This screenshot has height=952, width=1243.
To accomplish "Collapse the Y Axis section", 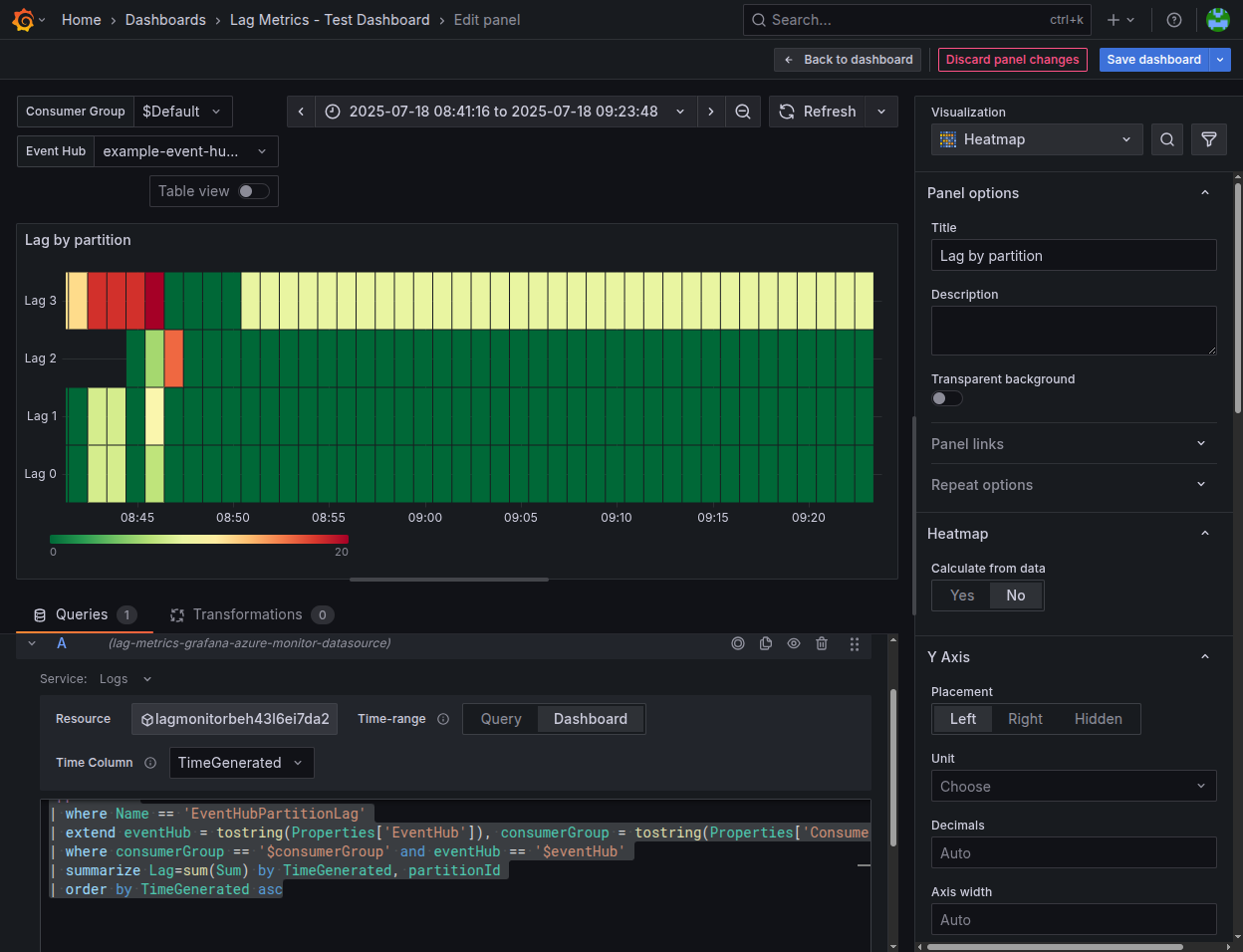I will [1205, 657].
